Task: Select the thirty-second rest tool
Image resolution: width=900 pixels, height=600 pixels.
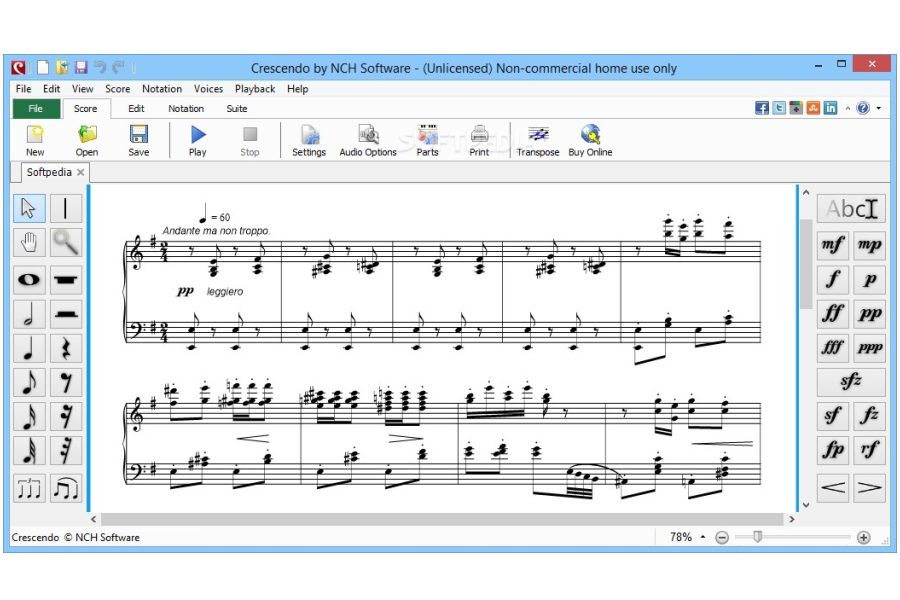Action: [65, 451]
